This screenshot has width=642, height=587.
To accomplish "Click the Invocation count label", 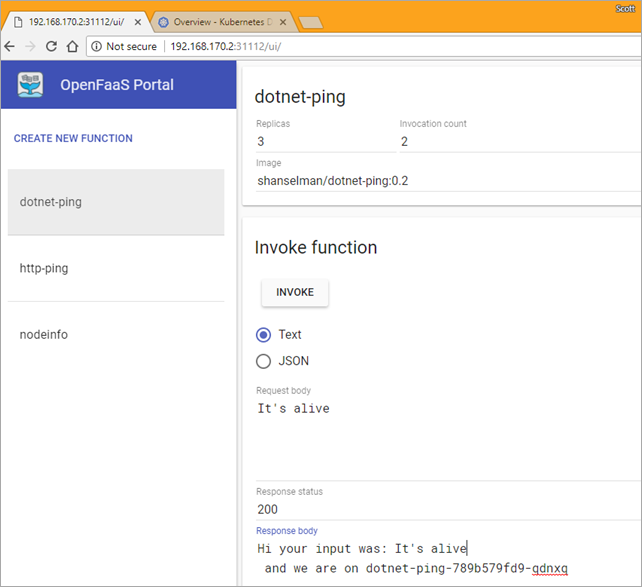I will point(433,124).
